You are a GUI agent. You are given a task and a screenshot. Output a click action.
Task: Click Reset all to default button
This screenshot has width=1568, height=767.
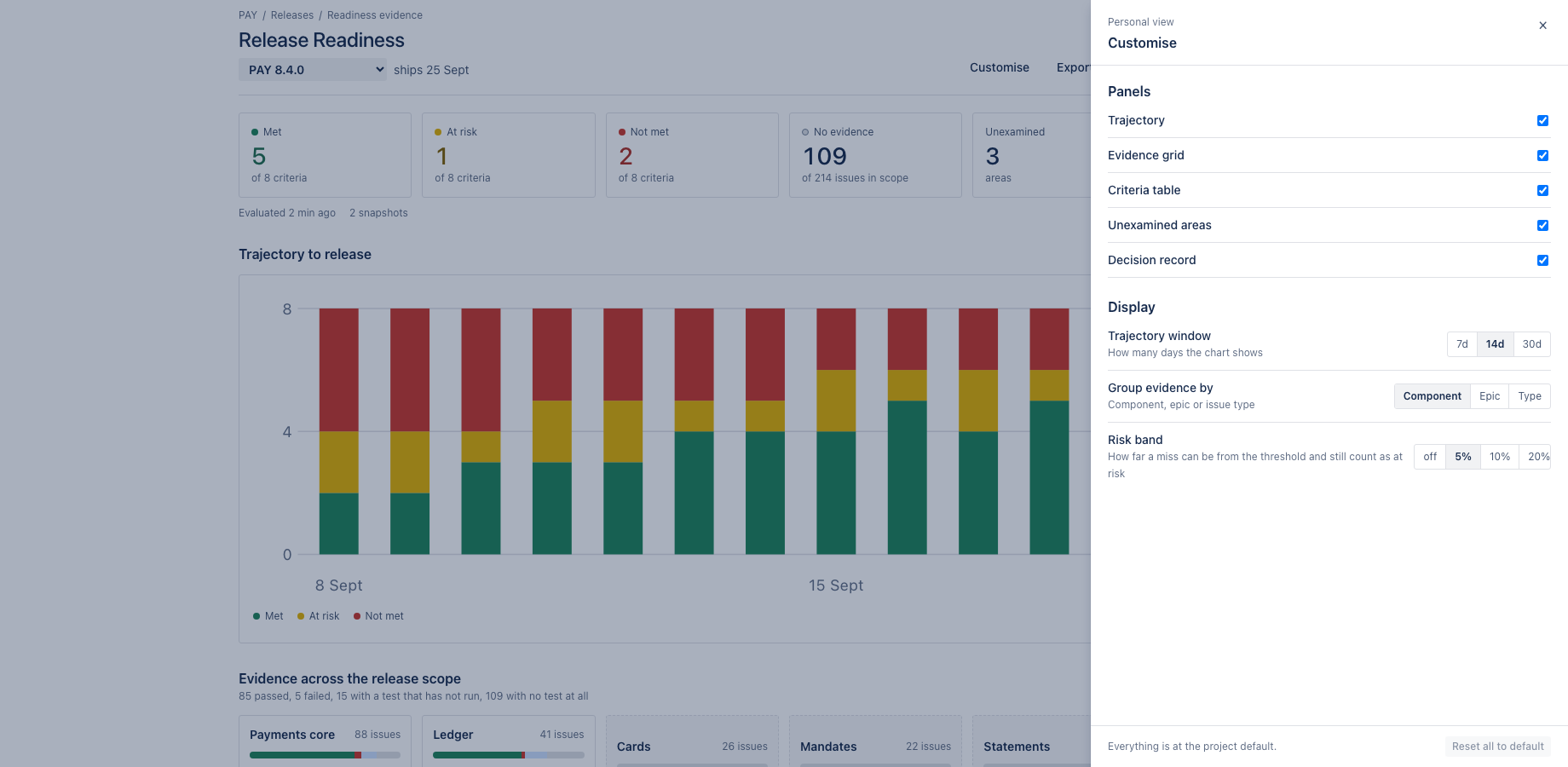coord(1497,747)
